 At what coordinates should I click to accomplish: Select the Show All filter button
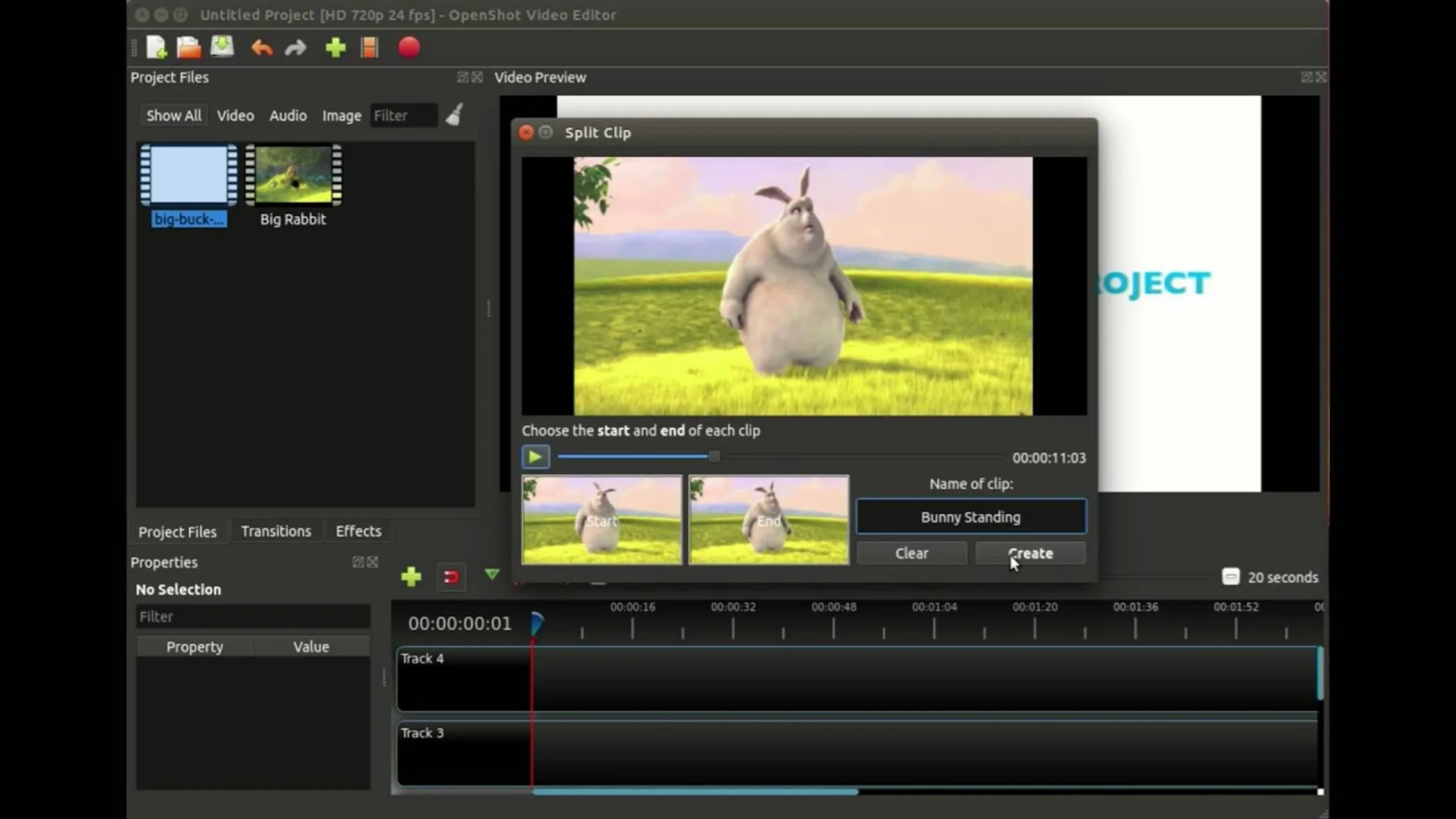coord(173,115)
